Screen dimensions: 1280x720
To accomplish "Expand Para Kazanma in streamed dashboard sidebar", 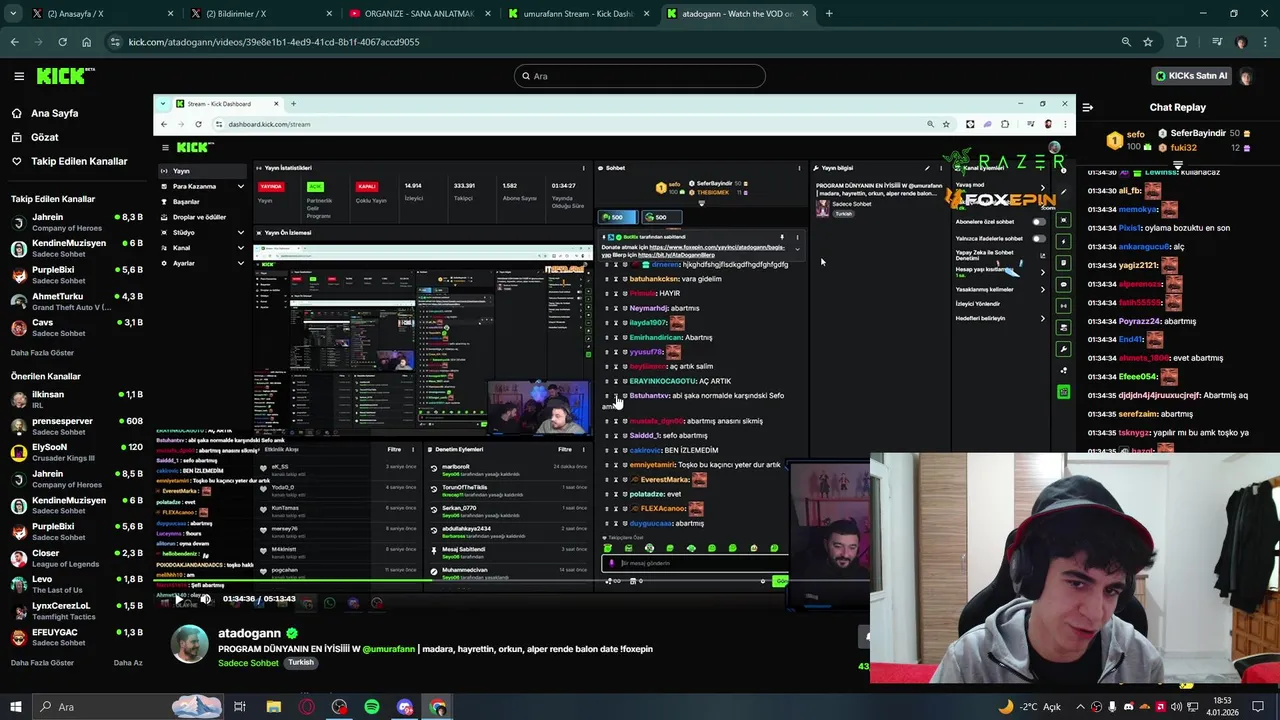I will pos(240,186).
